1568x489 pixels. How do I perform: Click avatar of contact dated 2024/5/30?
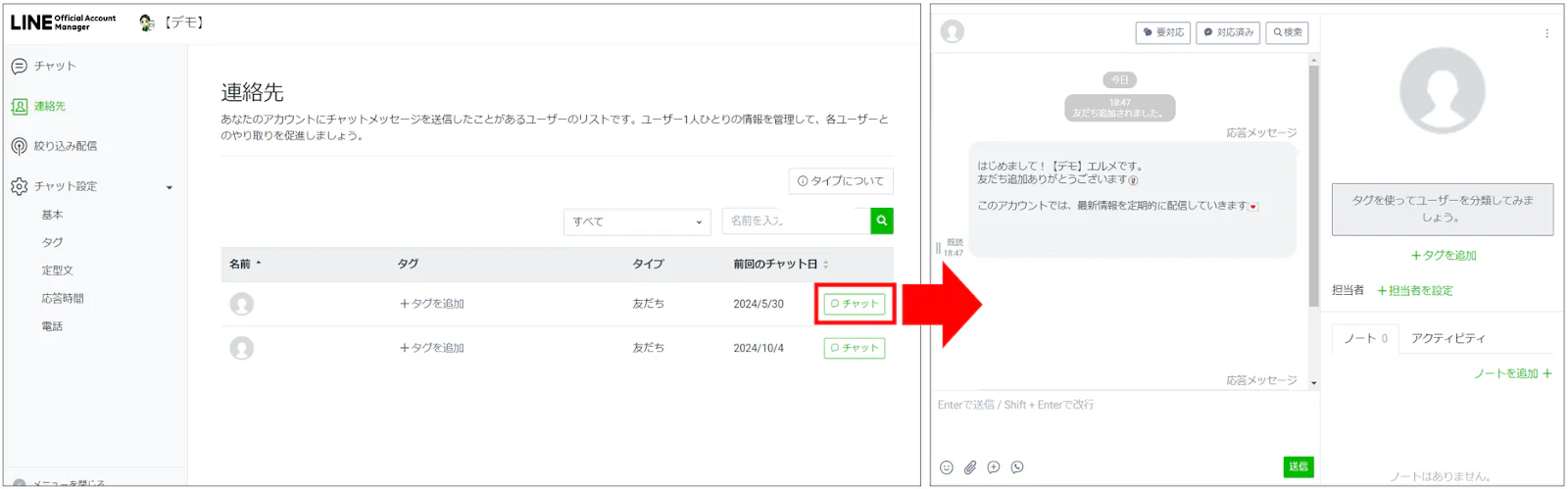[242, 304]
